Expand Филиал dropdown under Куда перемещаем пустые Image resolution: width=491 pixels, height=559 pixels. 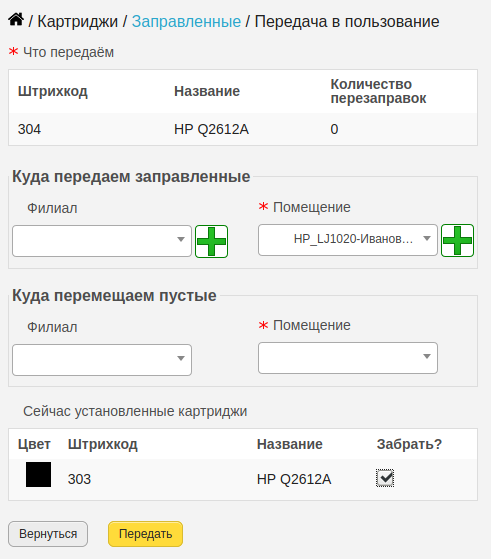(102, 360)
